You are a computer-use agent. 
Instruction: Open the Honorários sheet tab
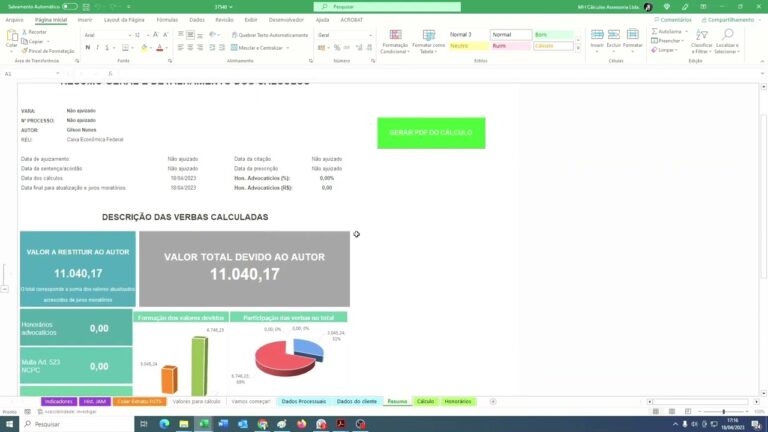[x=458, y=402]
